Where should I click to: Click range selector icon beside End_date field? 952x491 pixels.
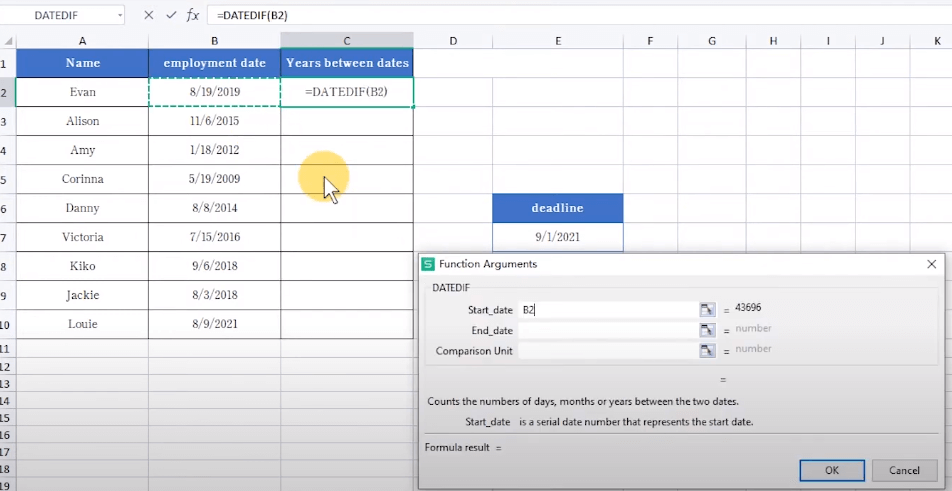[x=707, y=330]
